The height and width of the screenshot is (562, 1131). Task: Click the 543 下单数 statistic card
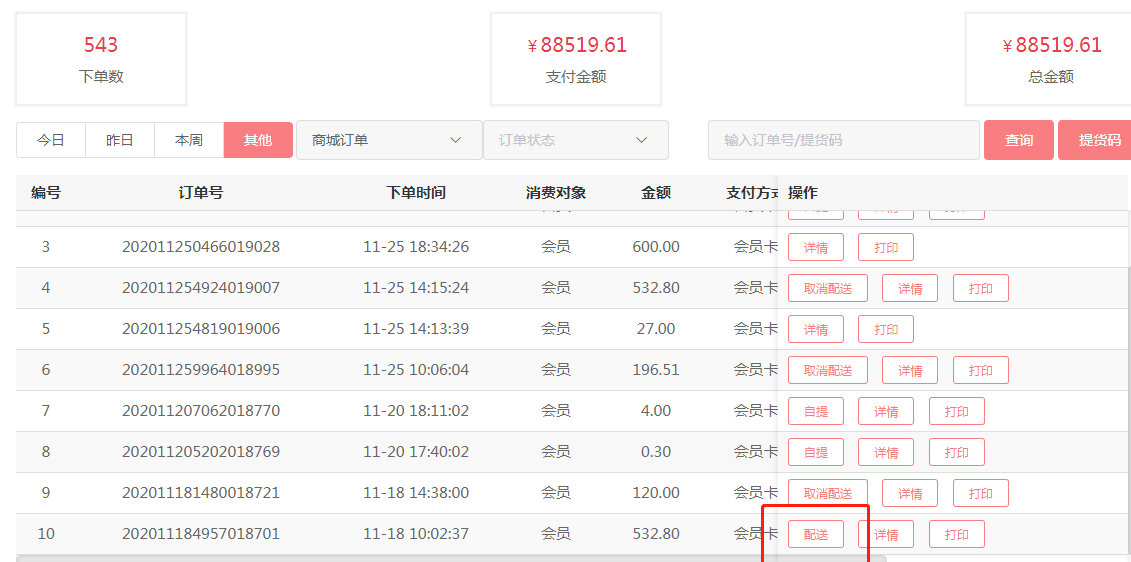[x=101, y=59]
